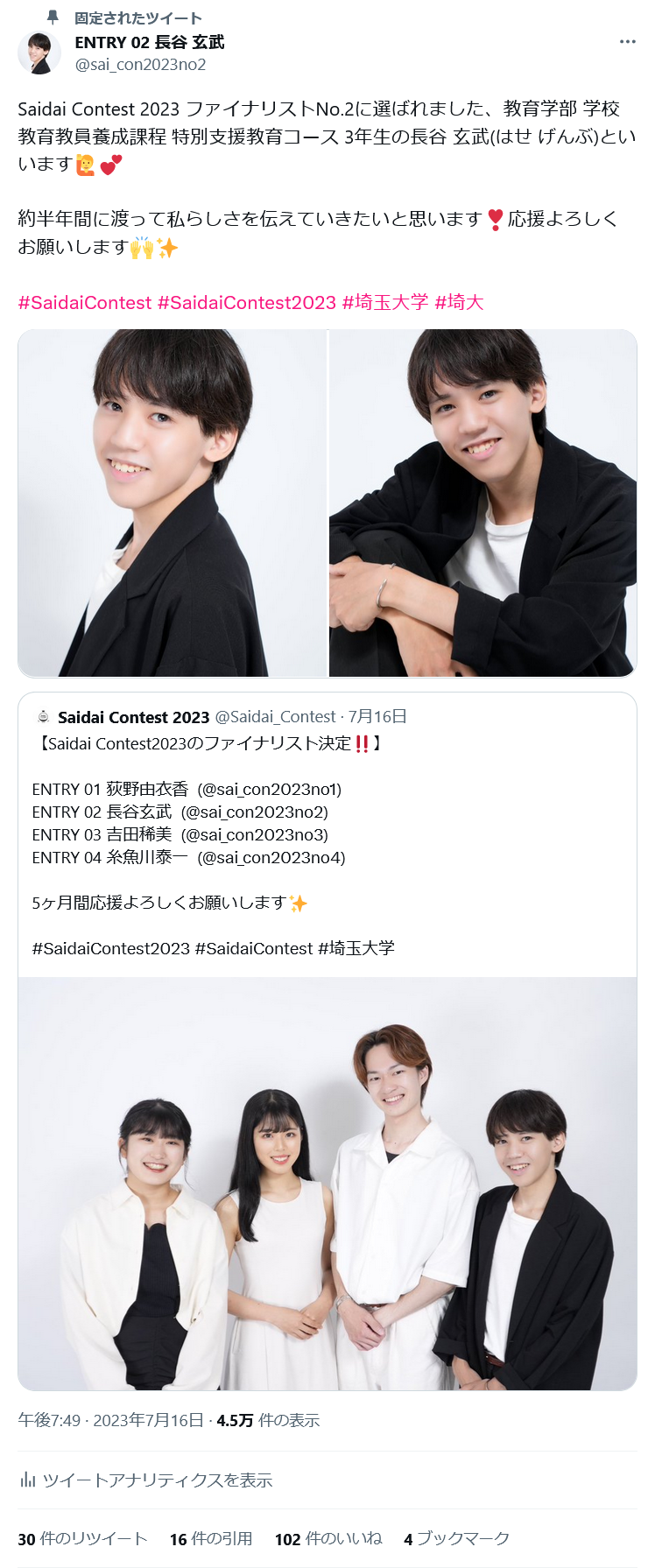
Task: Click the profile avatar of ENTRY 02
Action: click(39, 53)
